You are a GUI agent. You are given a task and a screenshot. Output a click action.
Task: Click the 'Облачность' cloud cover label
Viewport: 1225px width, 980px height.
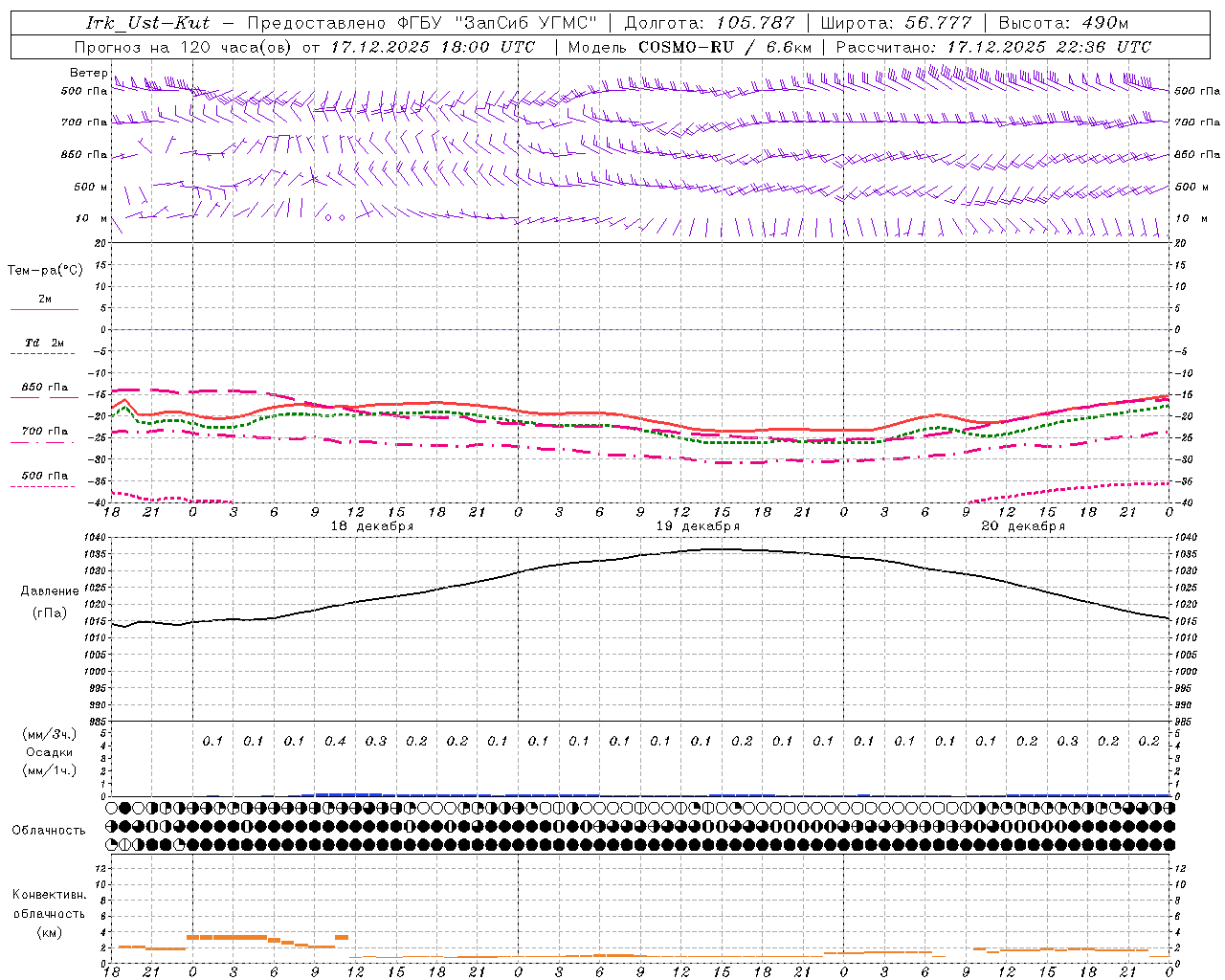49,831
